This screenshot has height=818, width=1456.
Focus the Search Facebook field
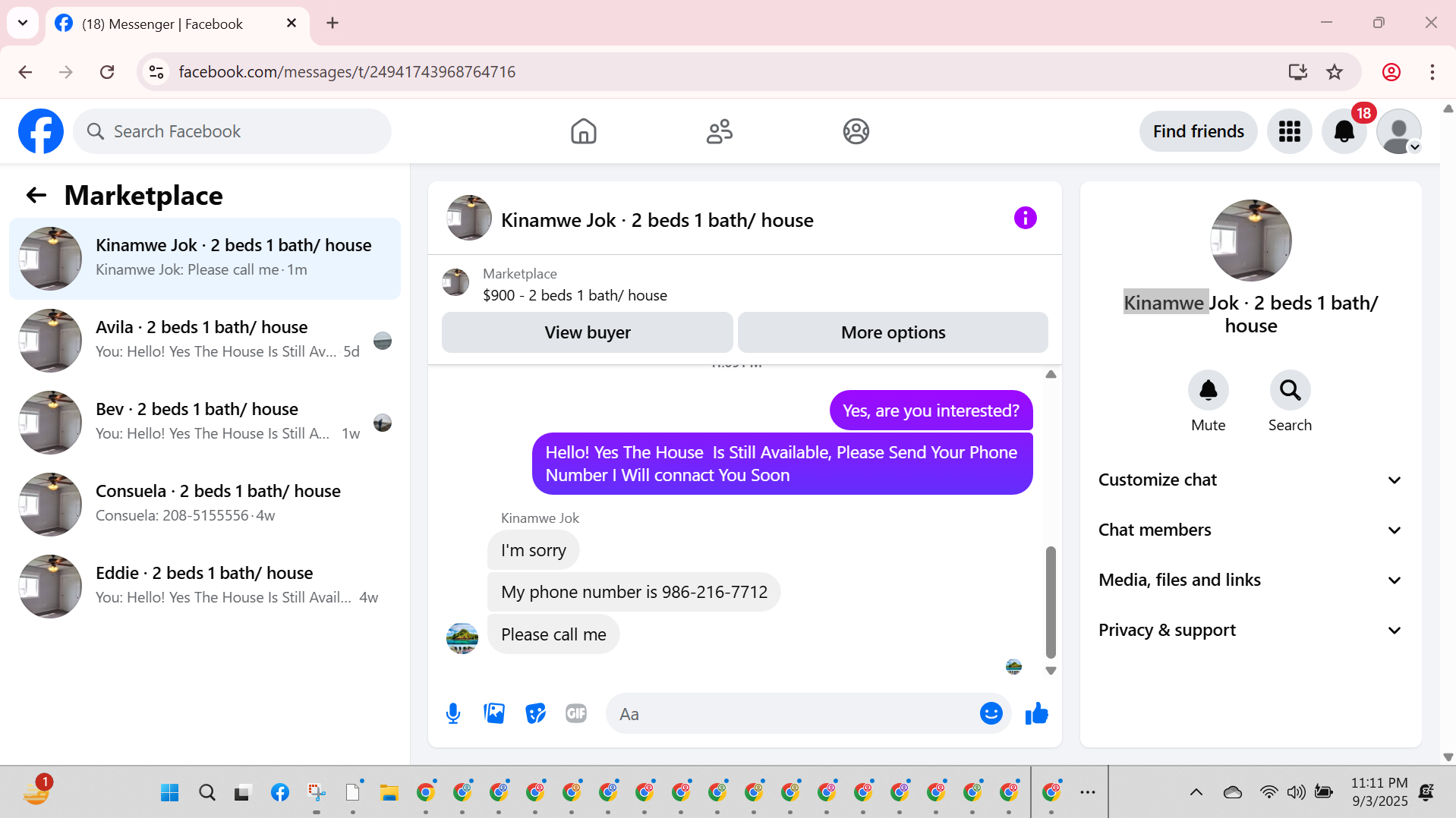coord(232,131)
